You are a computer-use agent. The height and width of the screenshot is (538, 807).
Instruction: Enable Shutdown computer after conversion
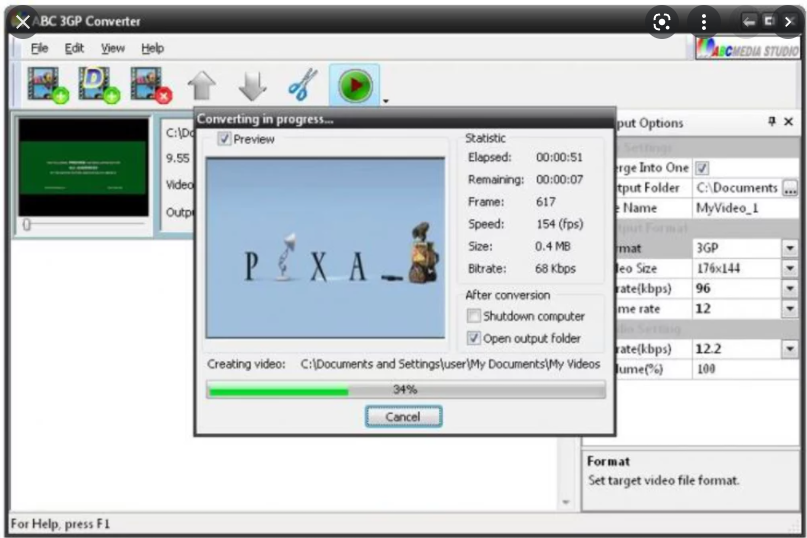[473, 316]
